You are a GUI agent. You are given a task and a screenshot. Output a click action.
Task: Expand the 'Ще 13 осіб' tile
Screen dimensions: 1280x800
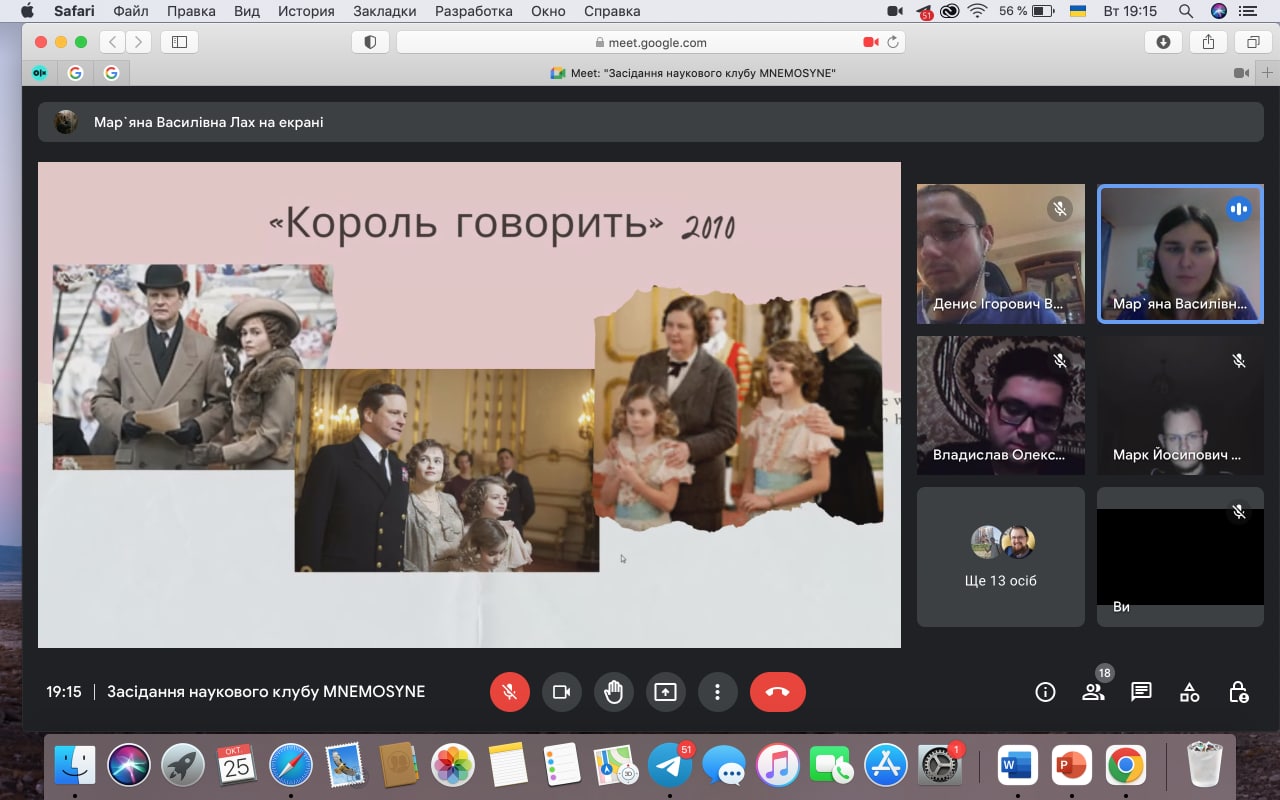(1000, 557)
